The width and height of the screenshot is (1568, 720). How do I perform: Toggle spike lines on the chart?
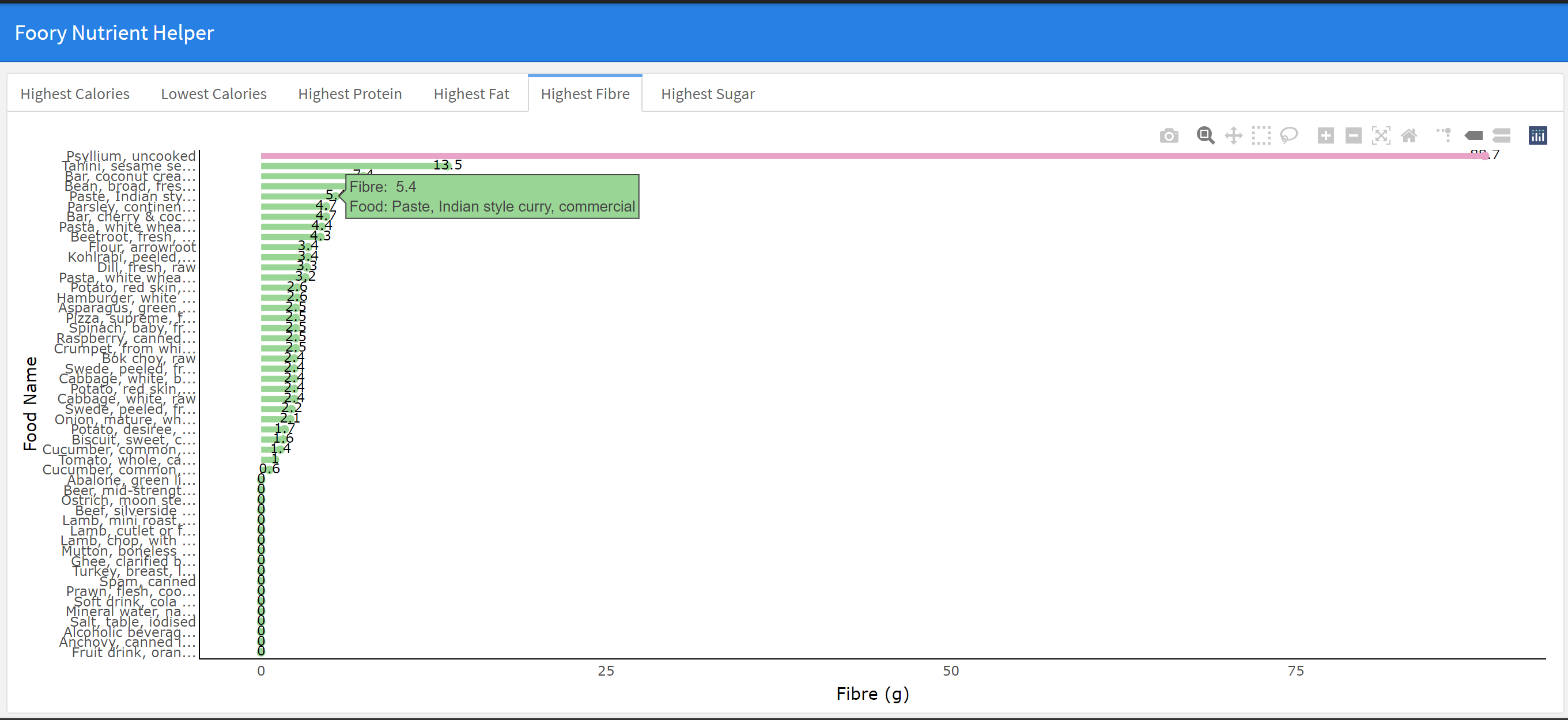pyautogui.click(x=1444, y=135)
